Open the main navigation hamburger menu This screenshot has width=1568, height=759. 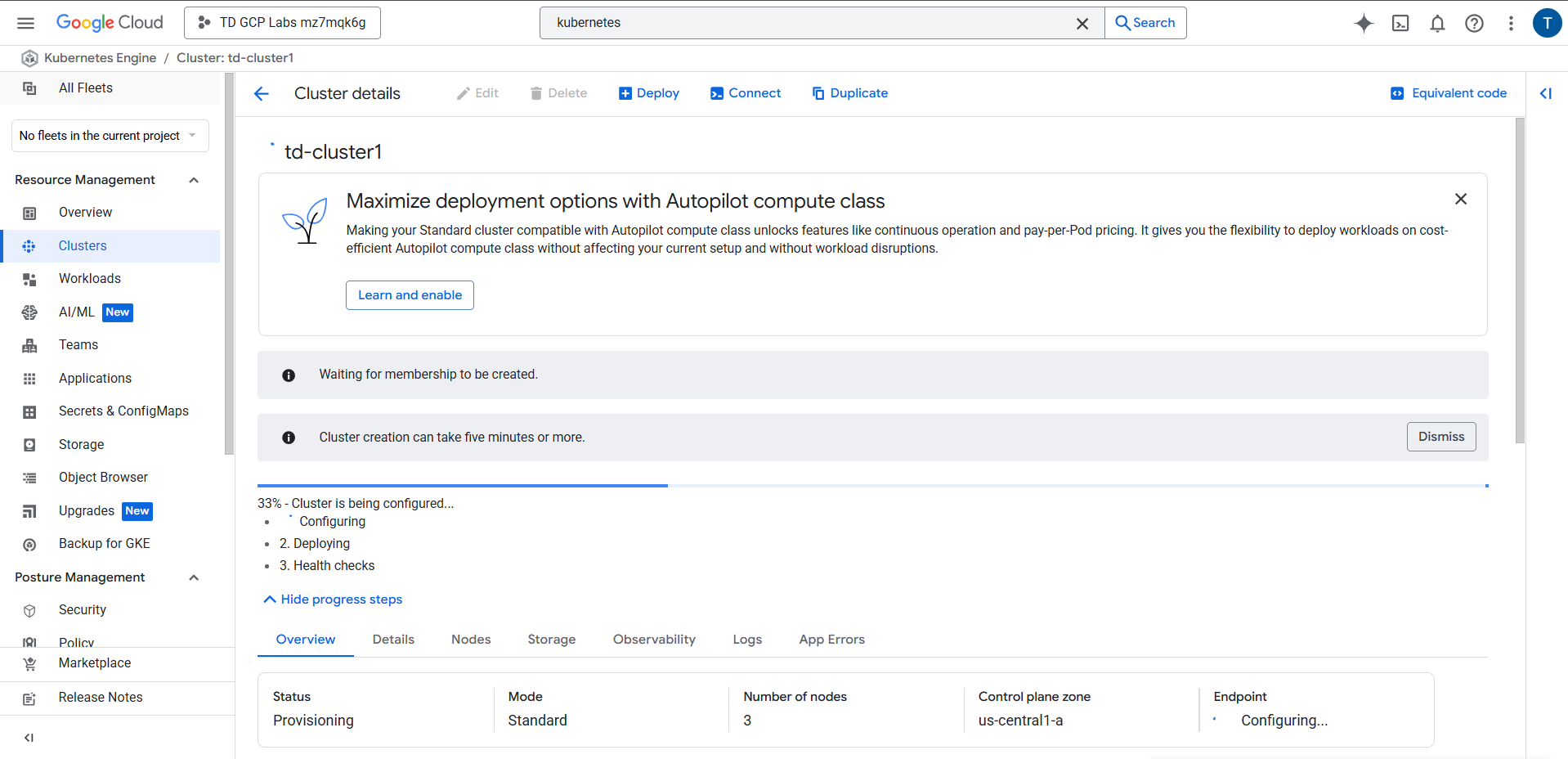tap(26, 23)
